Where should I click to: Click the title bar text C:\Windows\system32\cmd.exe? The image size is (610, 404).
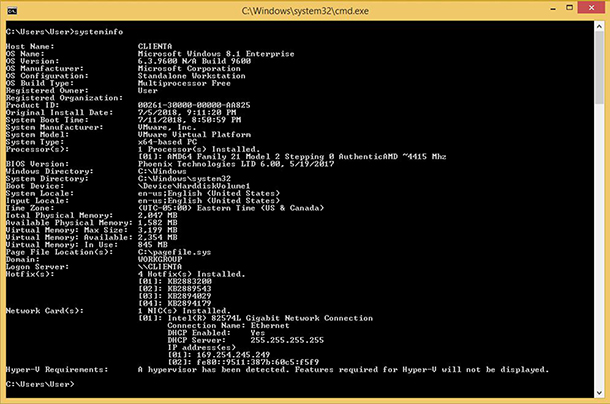[305, 11]
